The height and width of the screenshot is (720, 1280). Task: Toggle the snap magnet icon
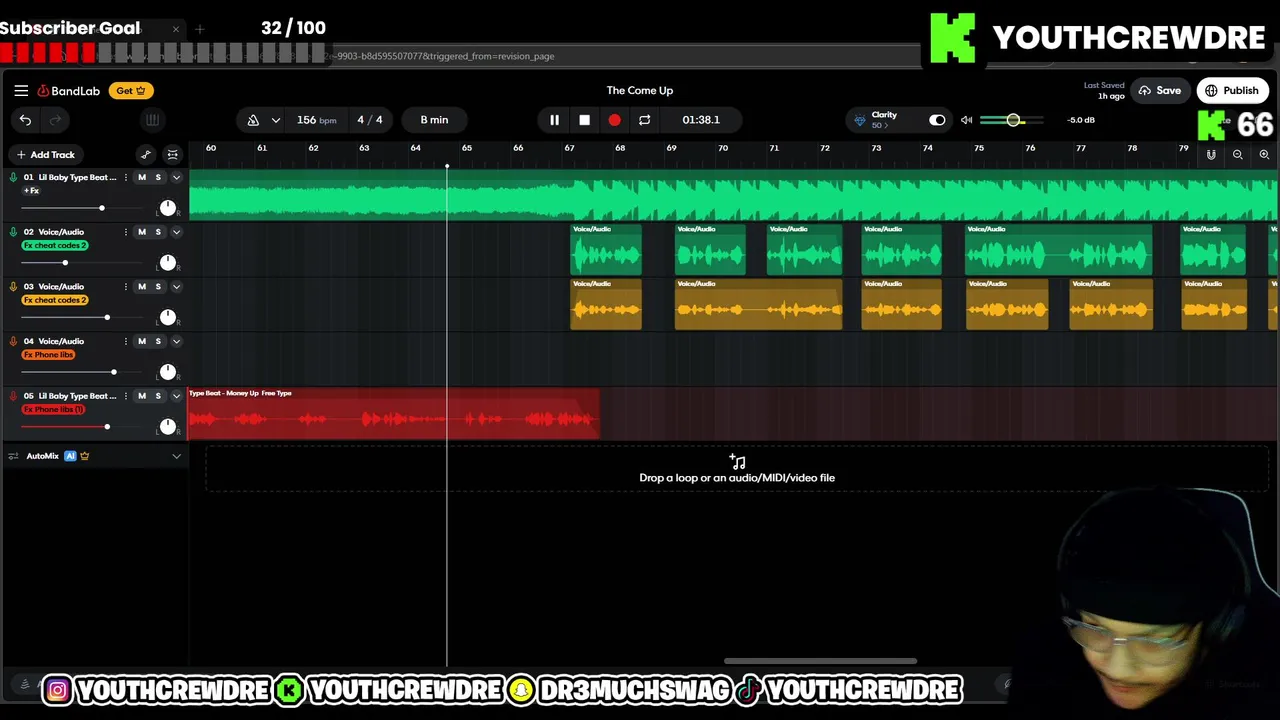coord(1211,155)
